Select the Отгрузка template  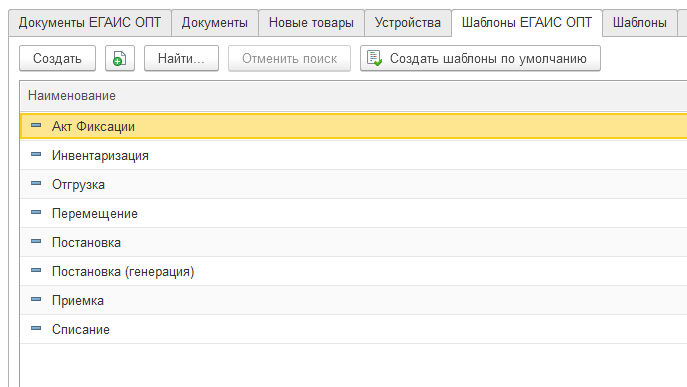coord(78,185)
